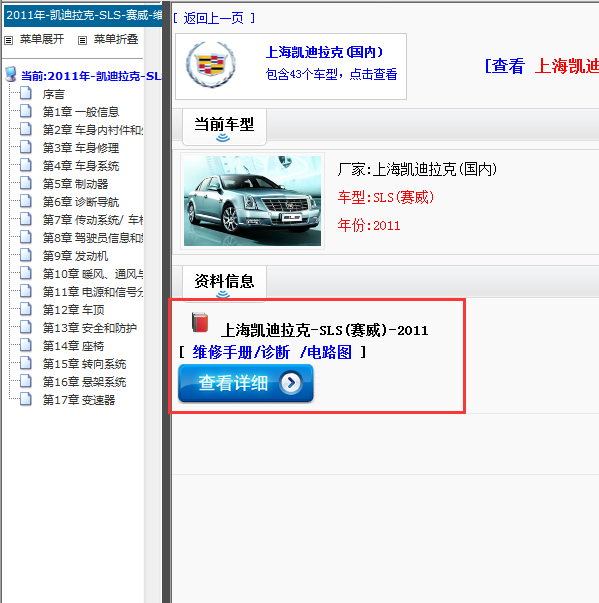Collapse all menus via 菜单折叠
Screen dimensions: 599x603
coord(116,39)
